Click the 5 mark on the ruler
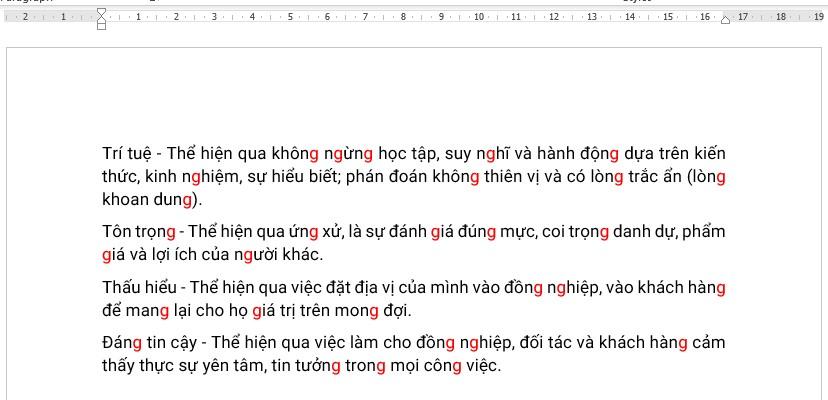The image size is (828, 400). click(x=290, y=17)
